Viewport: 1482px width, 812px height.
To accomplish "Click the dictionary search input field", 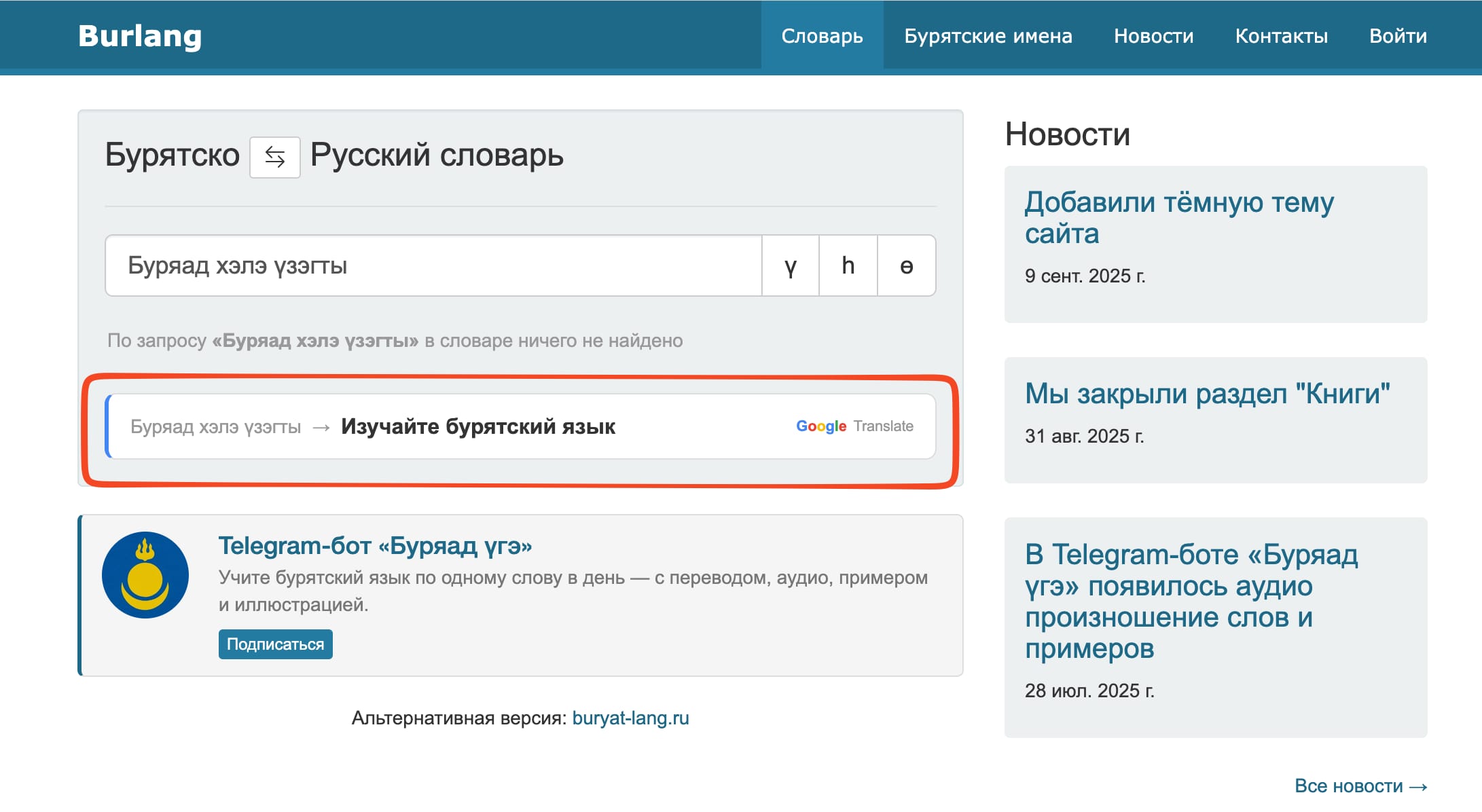I will click(435, 265).
